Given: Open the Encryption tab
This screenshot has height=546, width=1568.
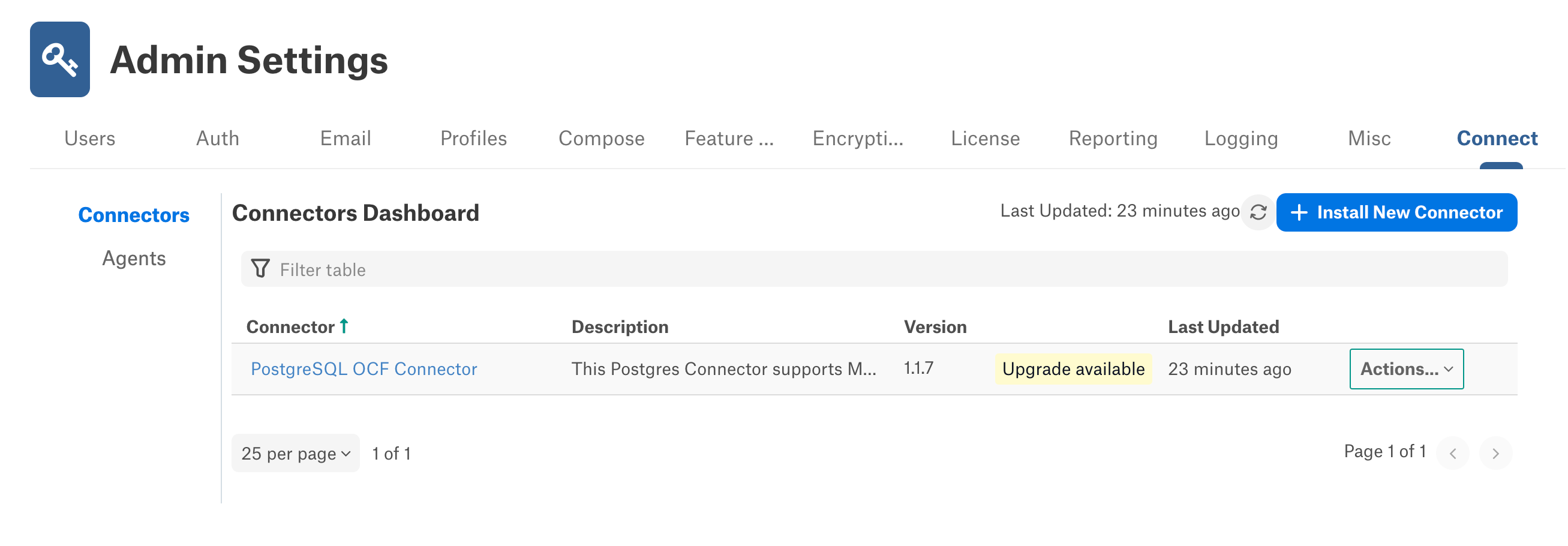Looking at the screenshot, I should click(858, 139).
